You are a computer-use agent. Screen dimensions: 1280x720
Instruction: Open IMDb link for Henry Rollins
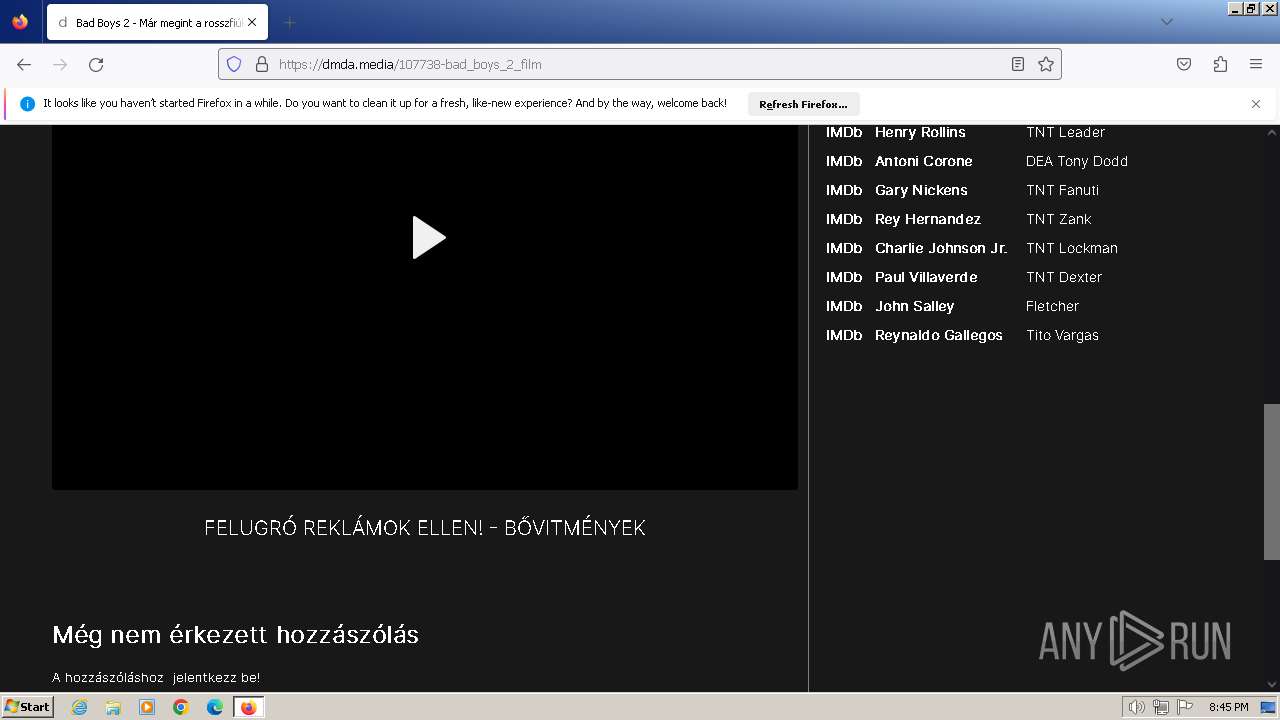click(x=844, y=132)
